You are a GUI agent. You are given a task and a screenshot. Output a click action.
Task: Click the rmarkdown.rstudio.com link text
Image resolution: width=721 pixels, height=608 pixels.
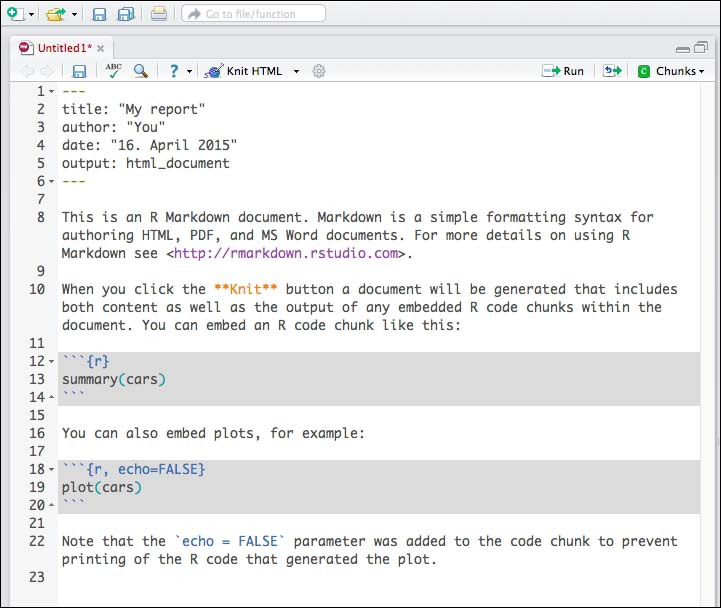point(286,253)
